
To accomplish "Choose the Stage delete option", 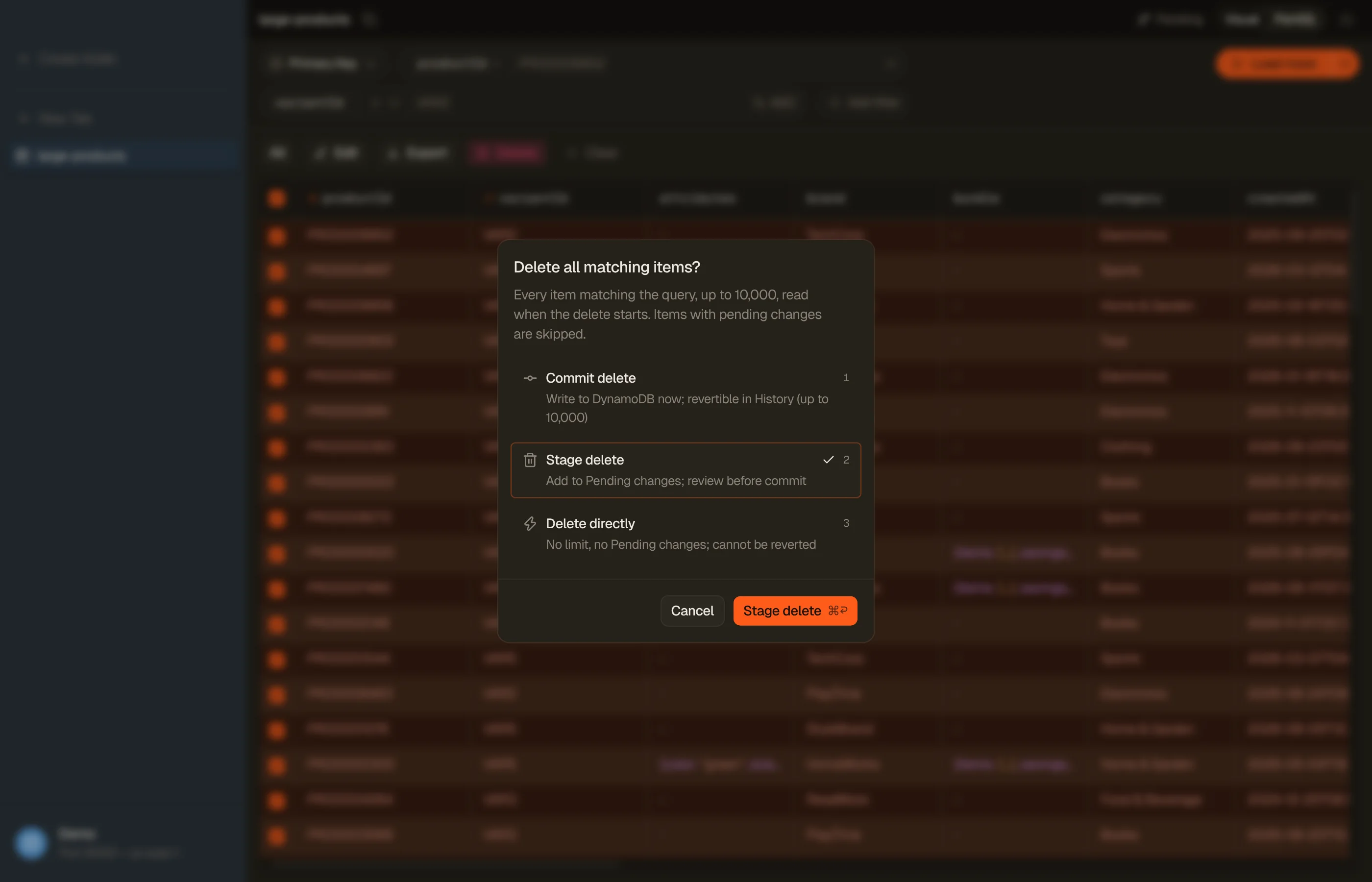I will pos(686,469).
